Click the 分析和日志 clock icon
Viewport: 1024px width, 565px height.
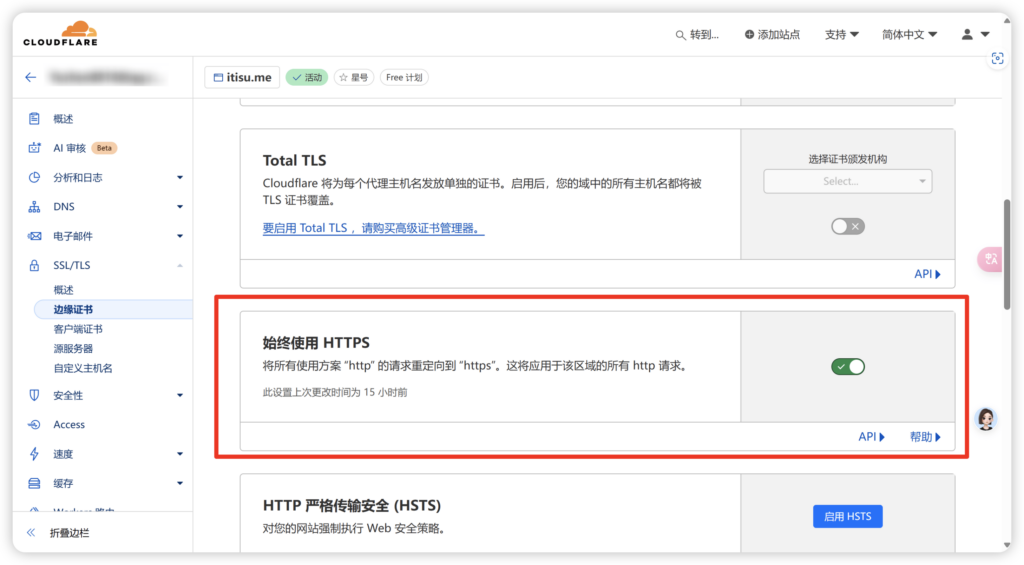click(34, 177)
